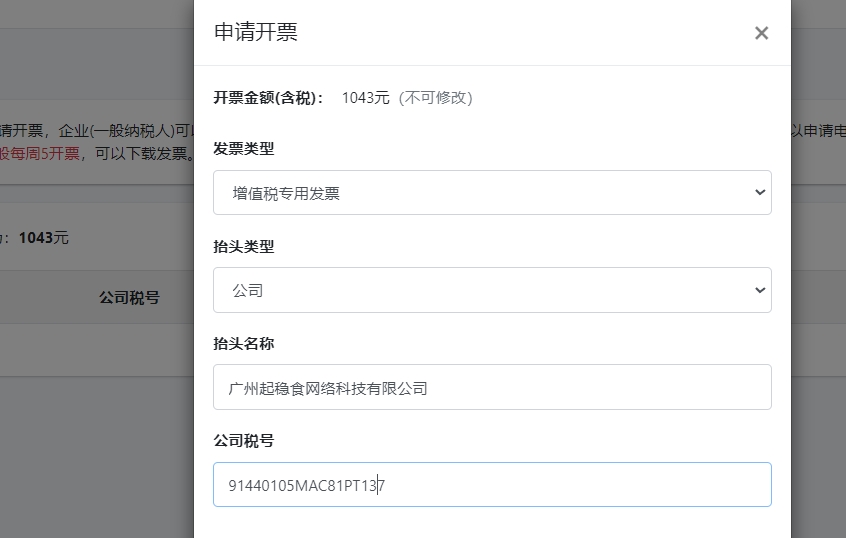Click the 发票类型 field label
This screenshot has width=846, height=538.
243,149
